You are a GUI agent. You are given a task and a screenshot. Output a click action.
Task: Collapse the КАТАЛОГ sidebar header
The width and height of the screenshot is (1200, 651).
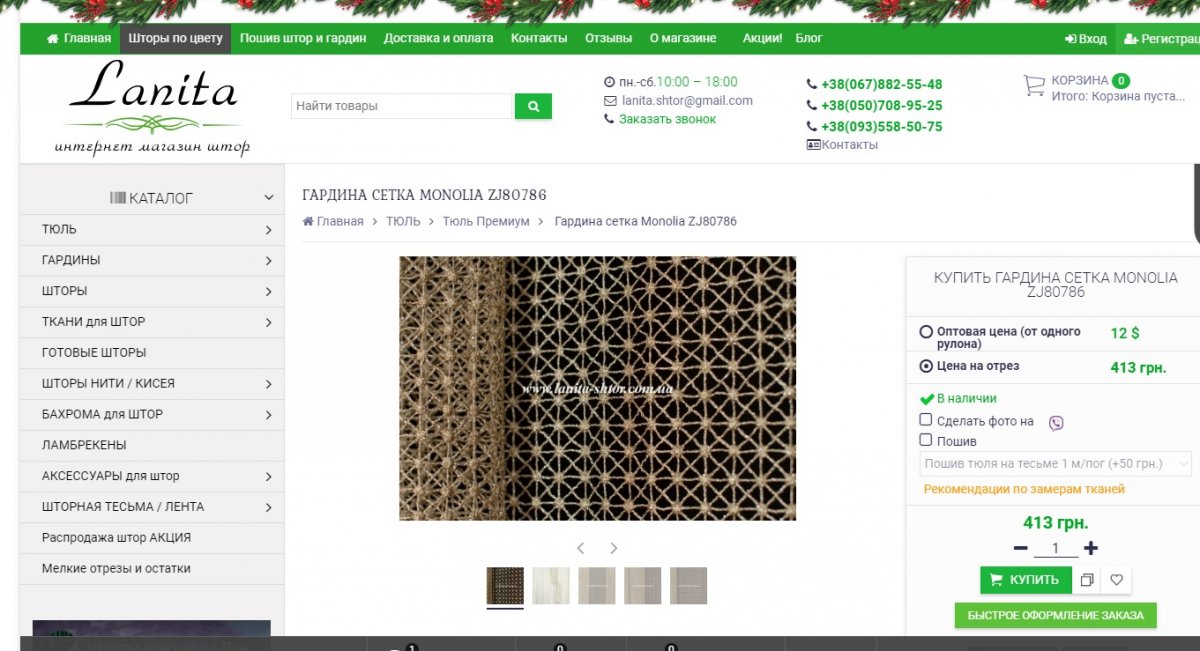coord(152,198)
